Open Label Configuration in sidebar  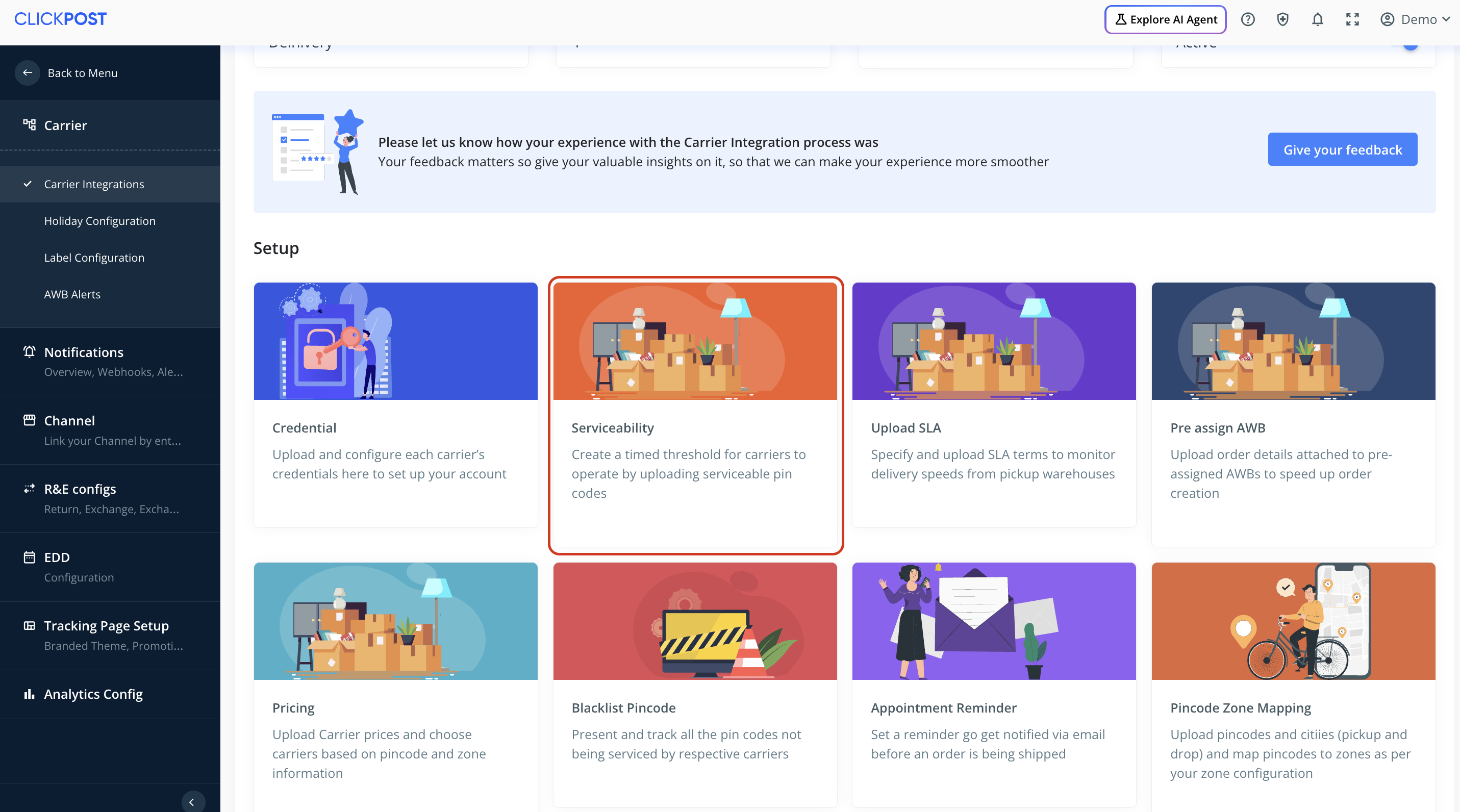coord(94,258)
